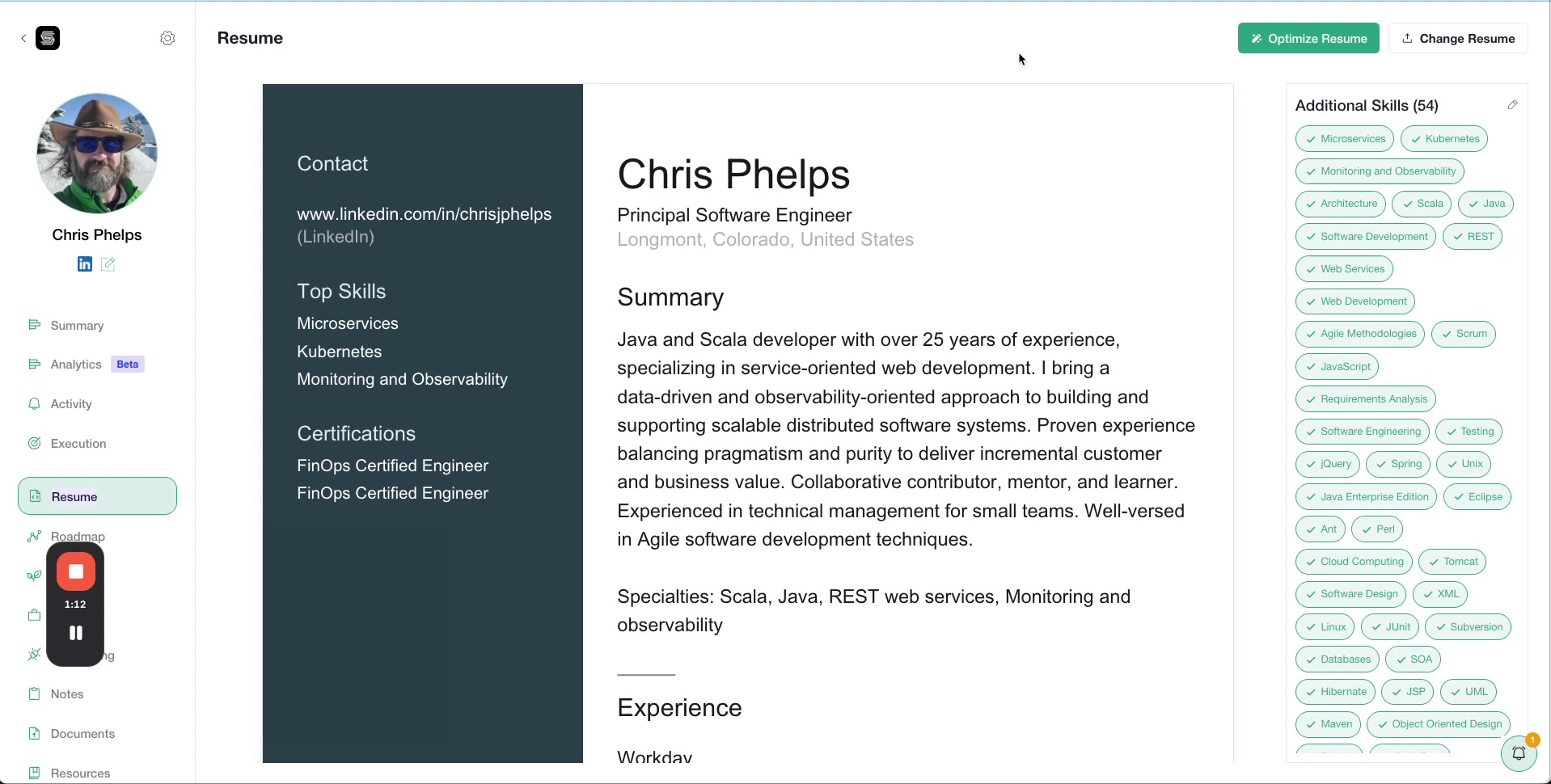Screen dimensions: 1551x784
Task: Open the settings gear at top of sidebar
Action: 167,38
